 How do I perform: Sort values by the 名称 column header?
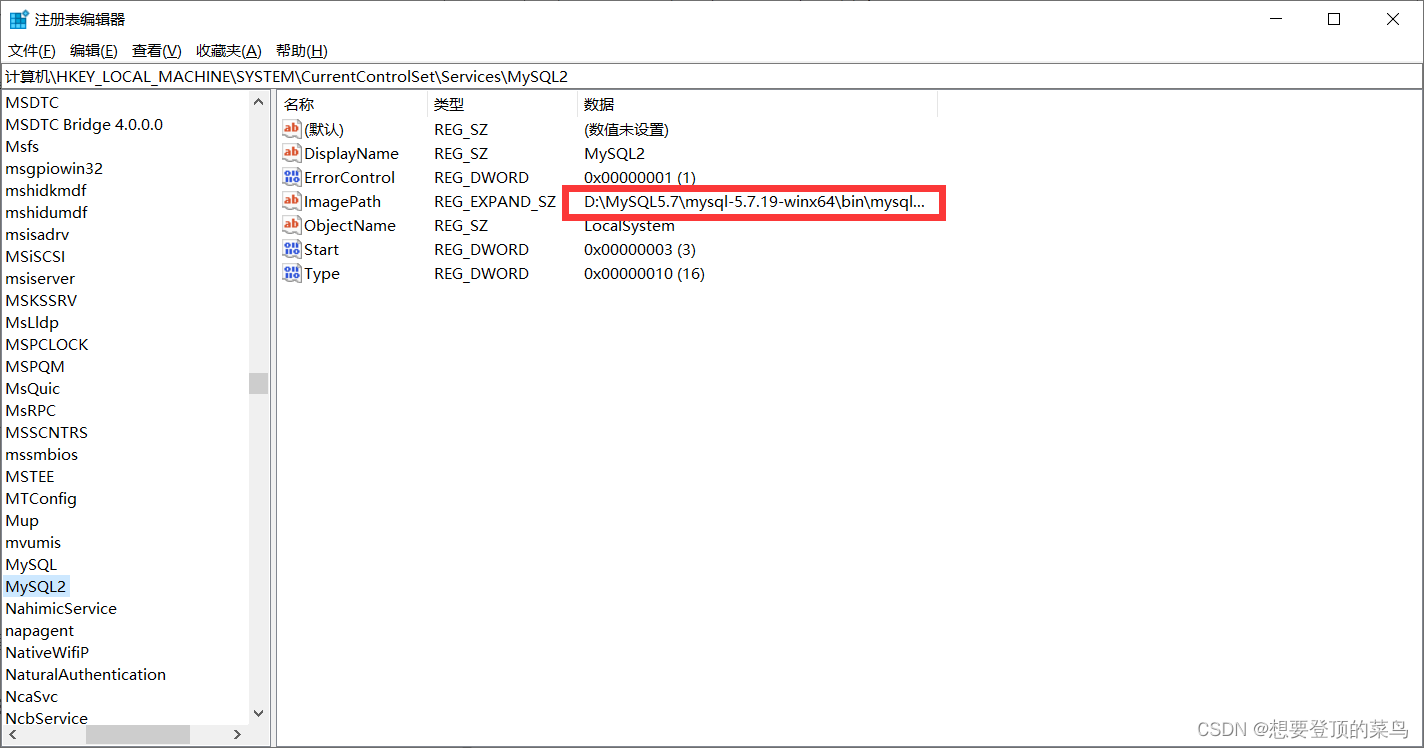pos(352,104)
